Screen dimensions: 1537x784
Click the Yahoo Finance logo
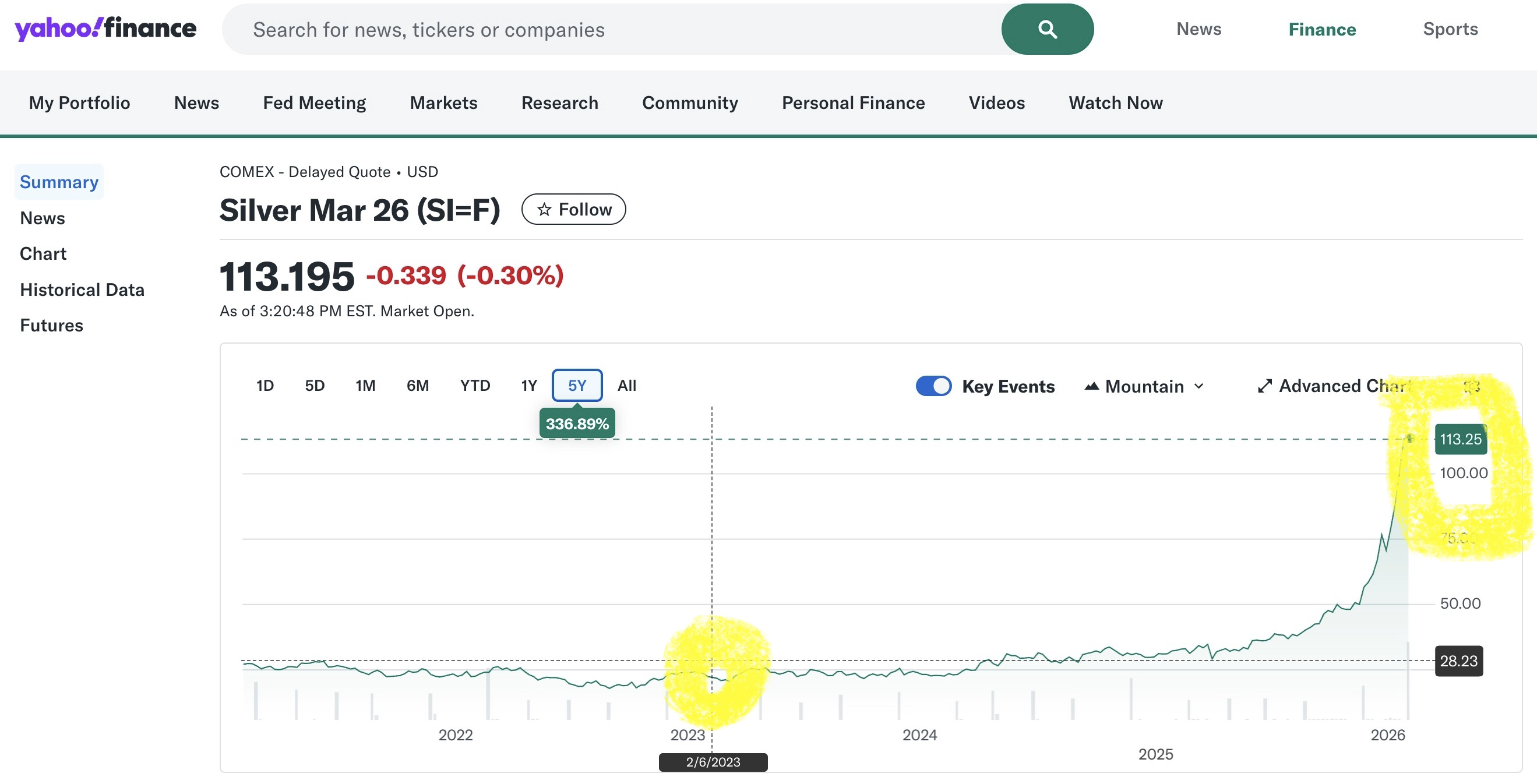[x=105, y=29]
